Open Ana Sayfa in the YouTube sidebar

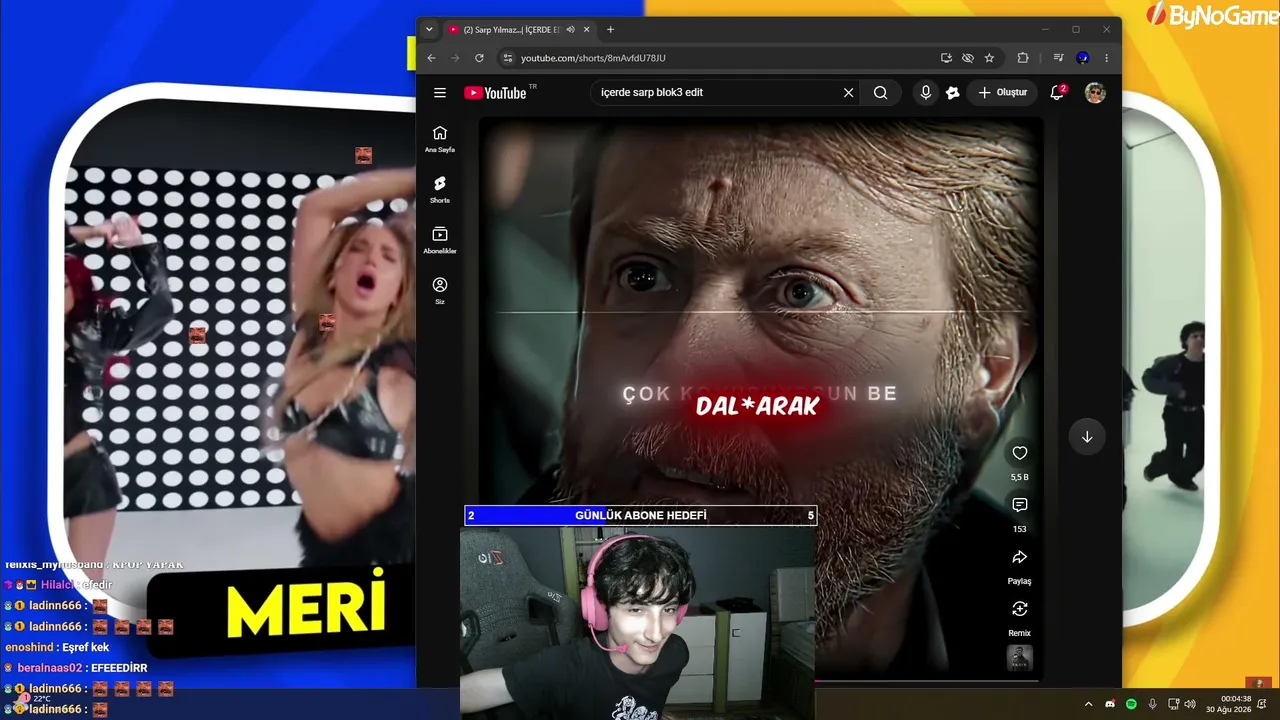pos(440,139)
